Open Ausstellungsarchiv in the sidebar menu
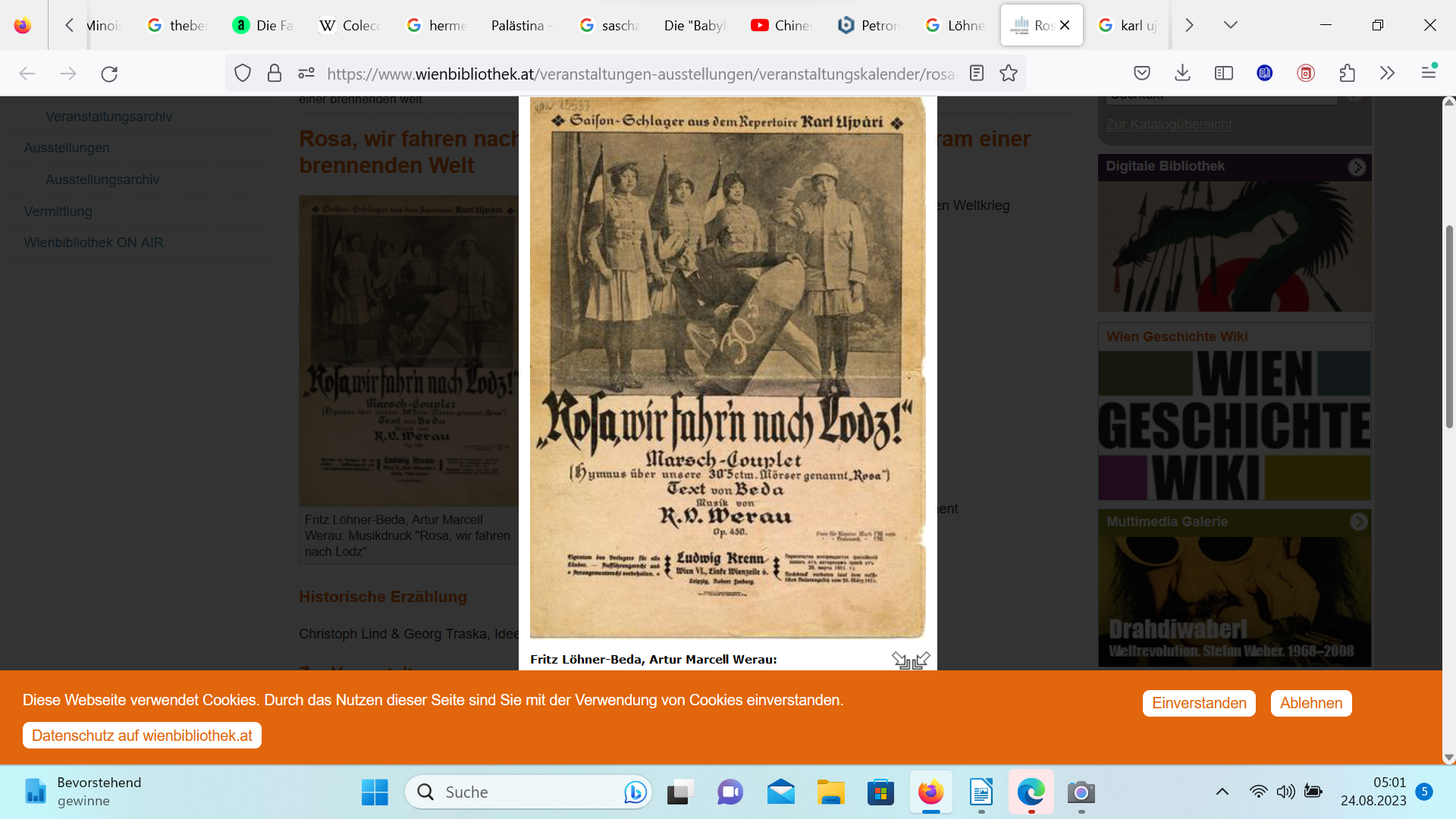The height and width of the screenshot is (819, 1456). (102, 180)
